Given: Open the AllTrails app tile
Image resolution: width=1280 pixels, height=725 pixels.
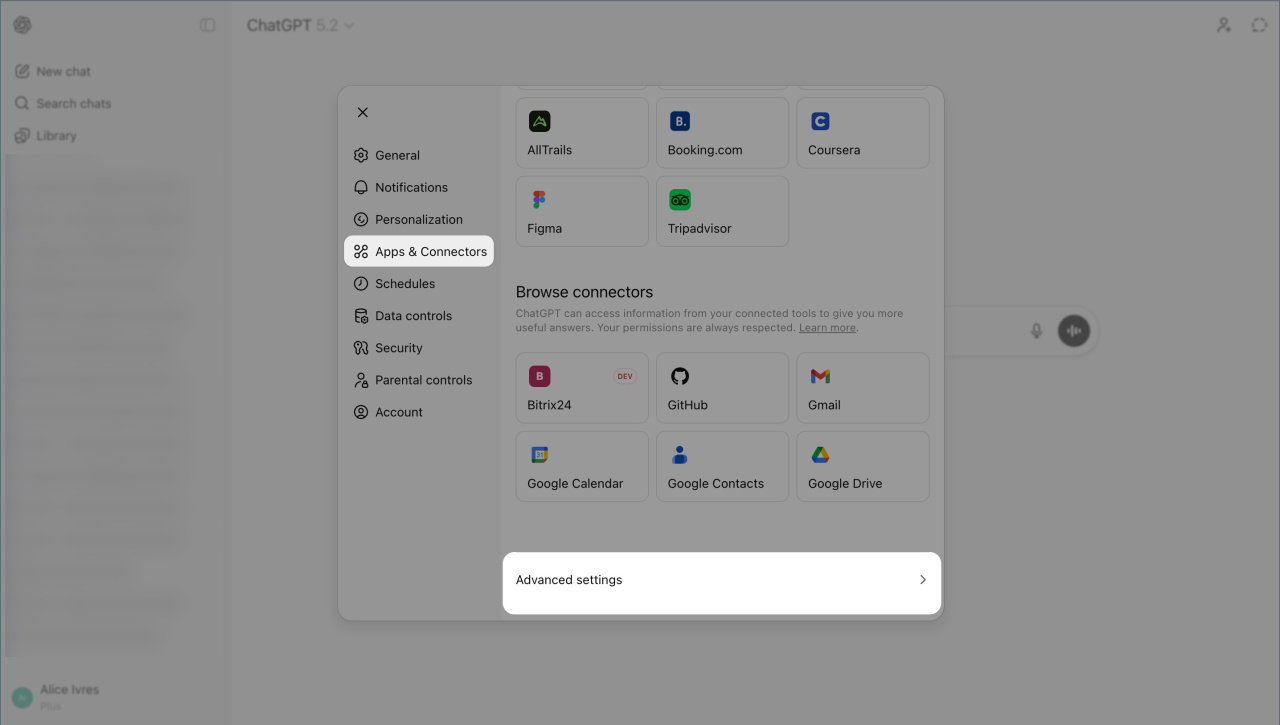Looking at the screenshot, I should point(582,133).
